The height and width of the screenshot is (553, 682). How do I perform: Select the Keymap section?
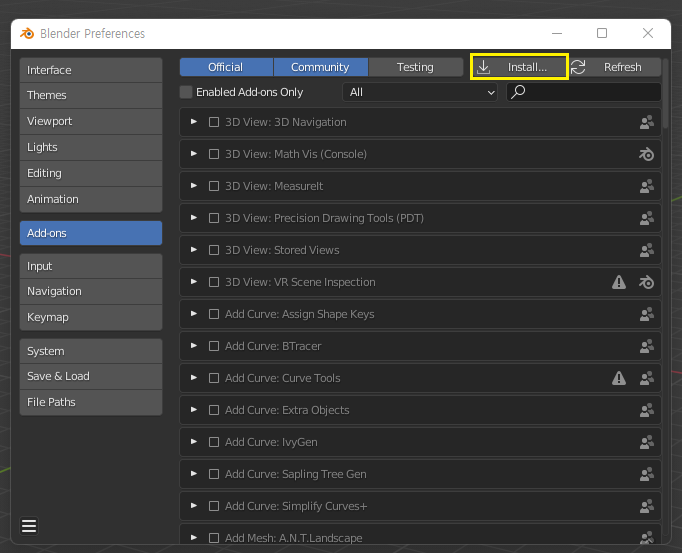click(91, 317)
